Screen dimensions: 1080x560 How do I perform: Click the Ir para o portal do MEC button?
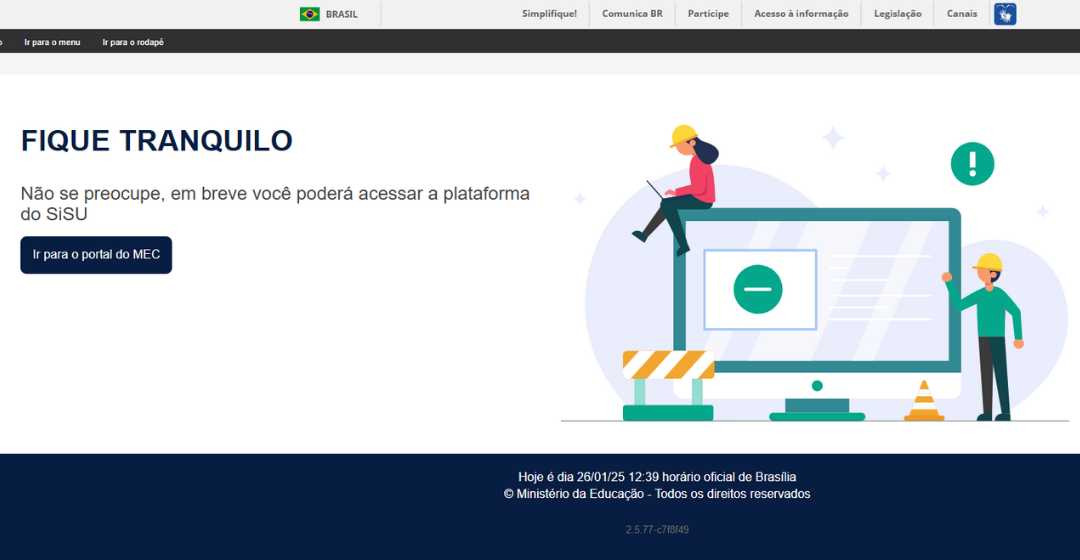coord(96,255)
